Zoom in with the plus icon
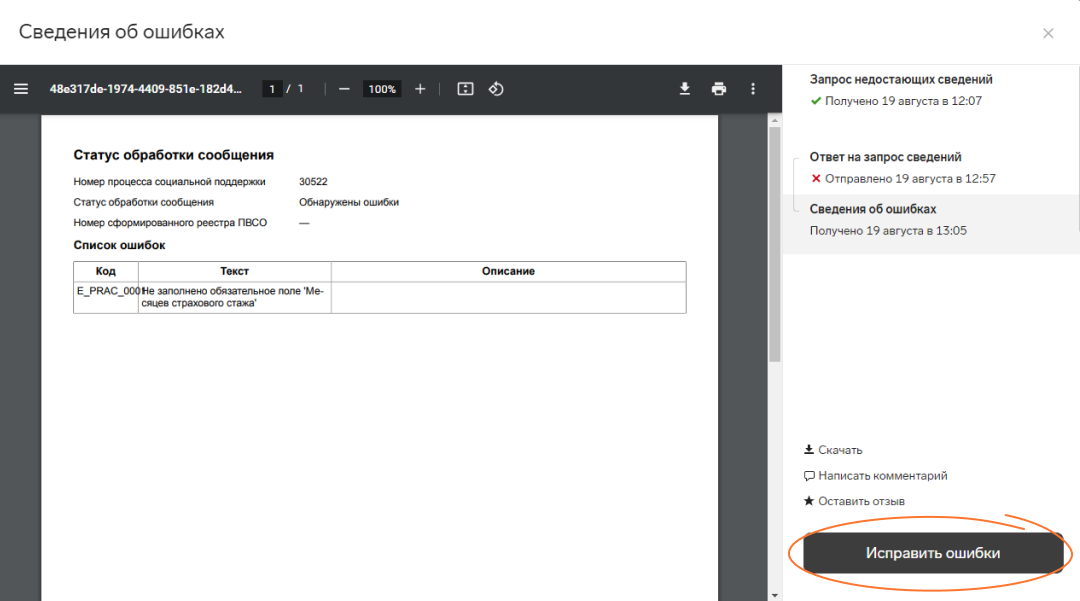1080x601 pixels. (420, 89)
